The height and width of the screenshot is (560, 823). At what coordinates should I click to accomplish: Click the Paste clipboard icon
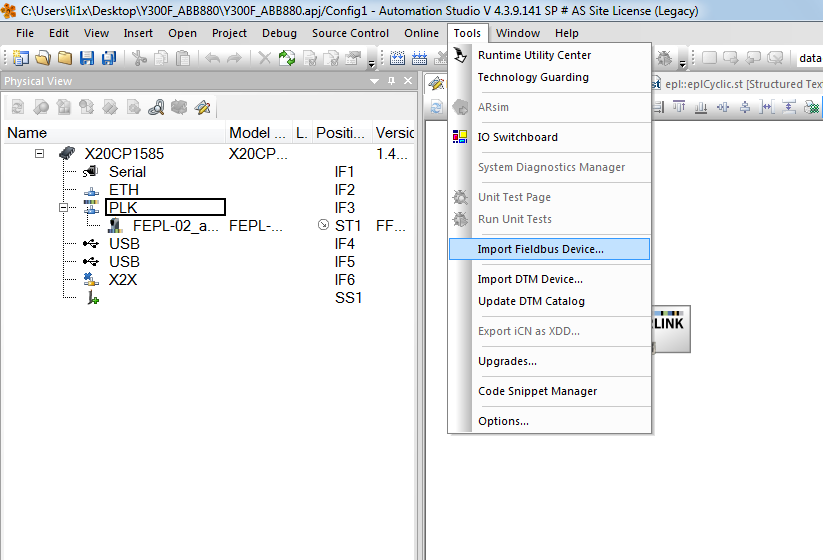pyautogui.click(x=183, y=58)
